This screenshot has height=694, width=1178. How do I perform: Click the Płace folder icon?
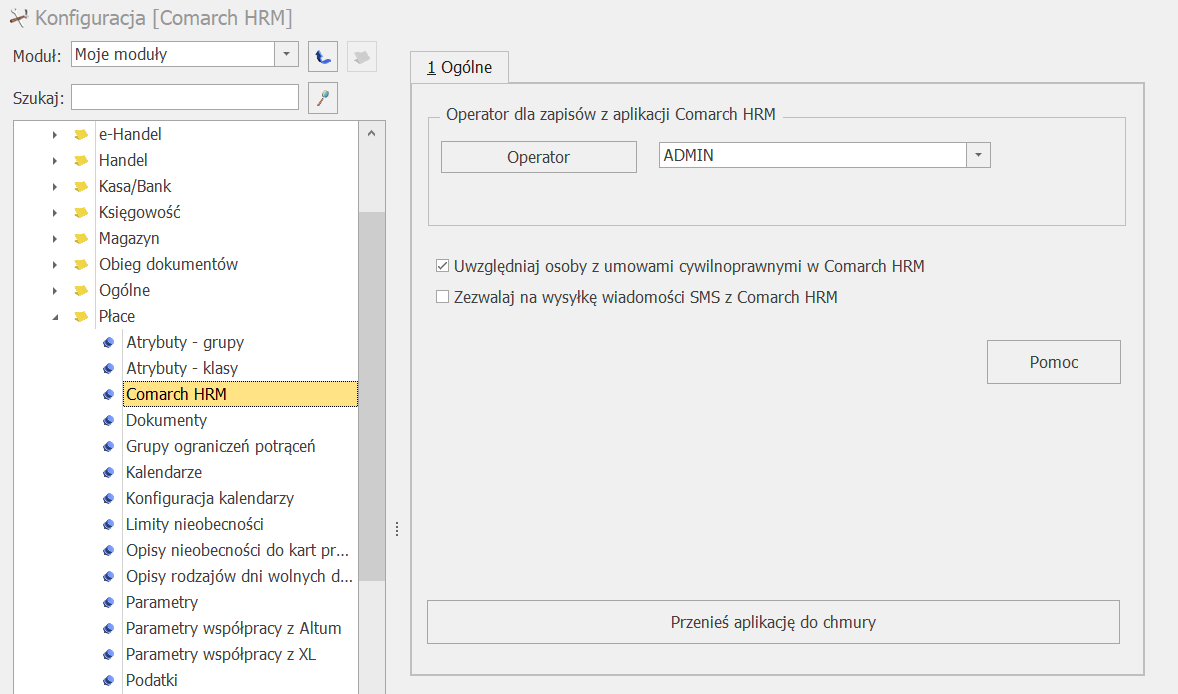coord(81,317)
